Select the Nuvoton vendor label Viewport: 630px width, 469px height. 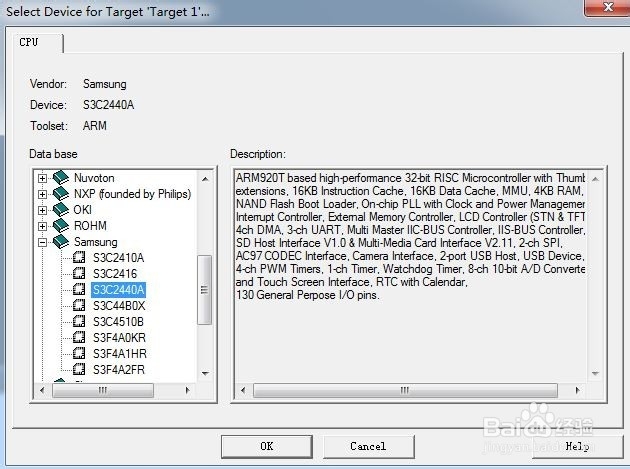94,178
